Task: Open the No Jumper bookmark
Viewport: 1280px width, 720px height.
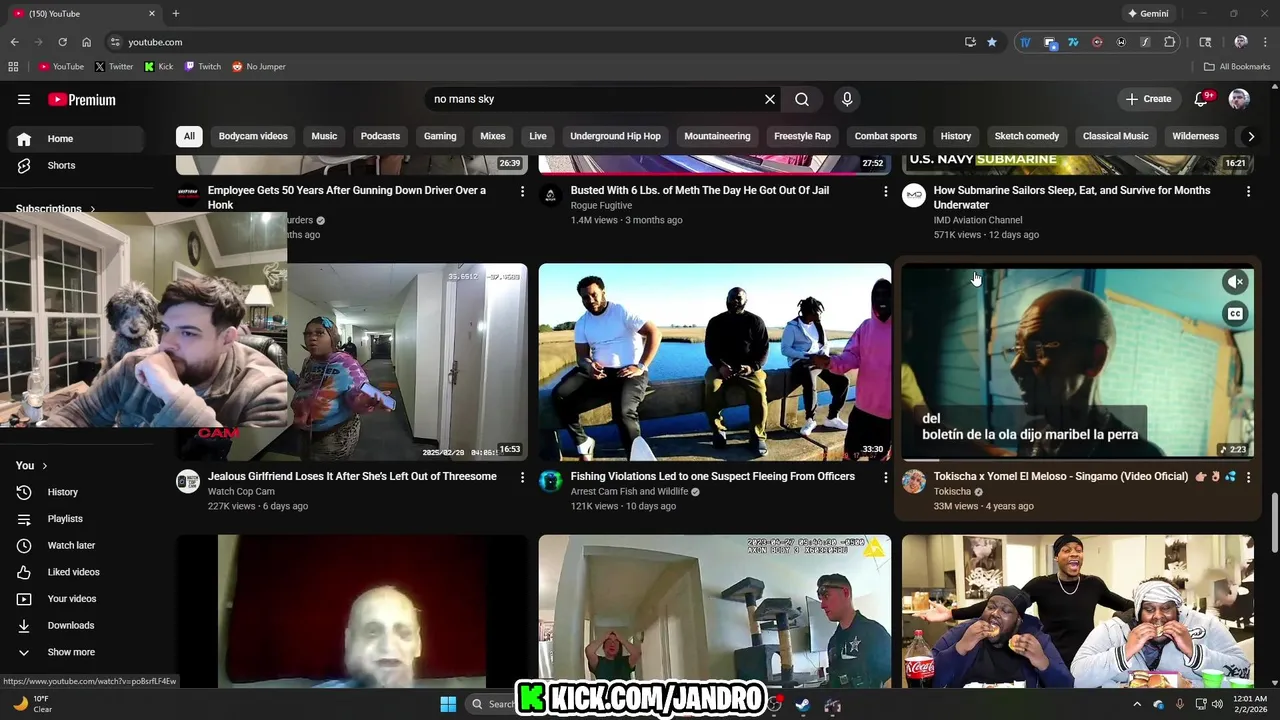Action: [x=259, y=67]
